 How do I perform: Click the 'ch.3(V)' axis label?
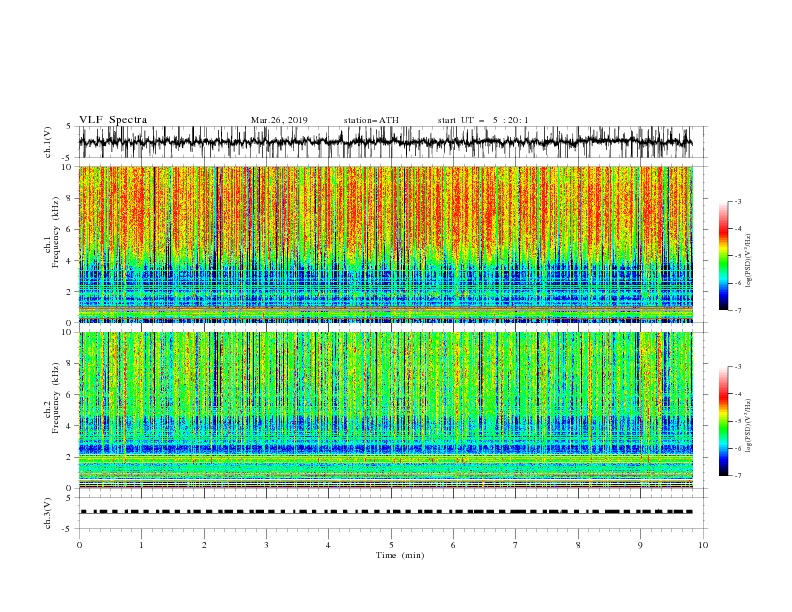click(48, 513)
